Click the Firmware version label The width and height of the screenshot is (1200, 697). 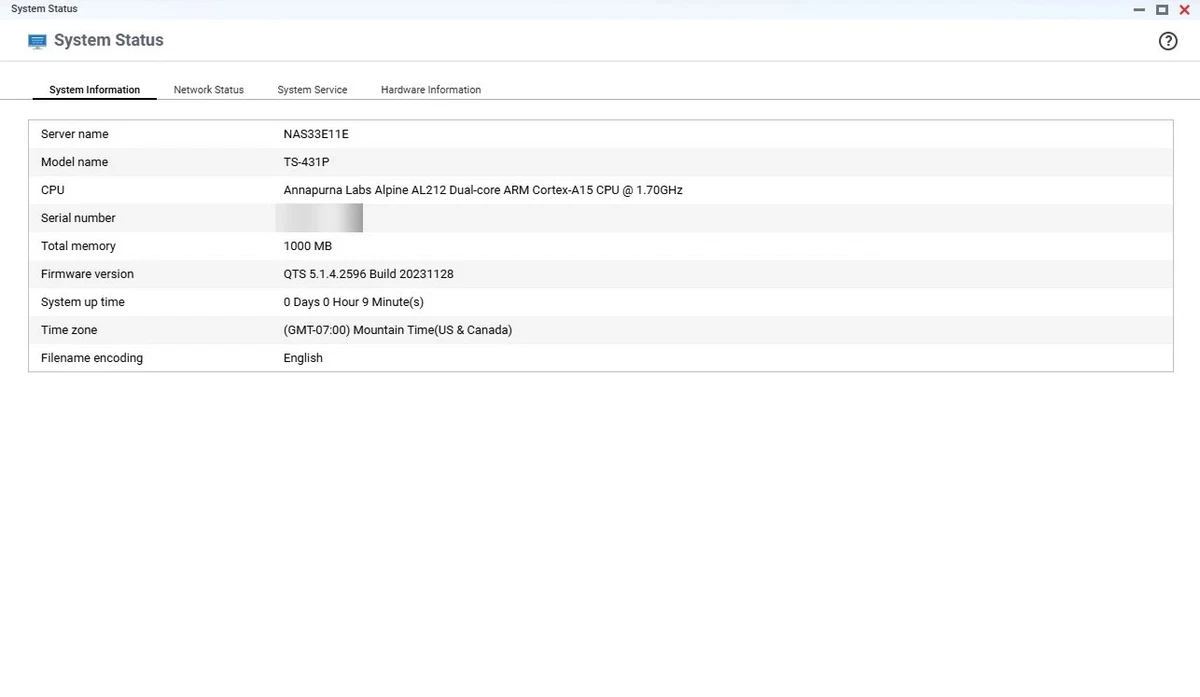click(87, 274)
